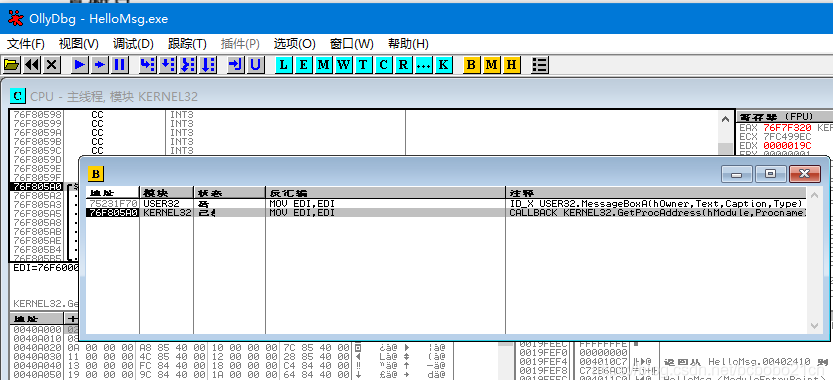Open the 跟踪(T) menu
This screenshot has width=833, height=388.
click(x=187, y=44)
